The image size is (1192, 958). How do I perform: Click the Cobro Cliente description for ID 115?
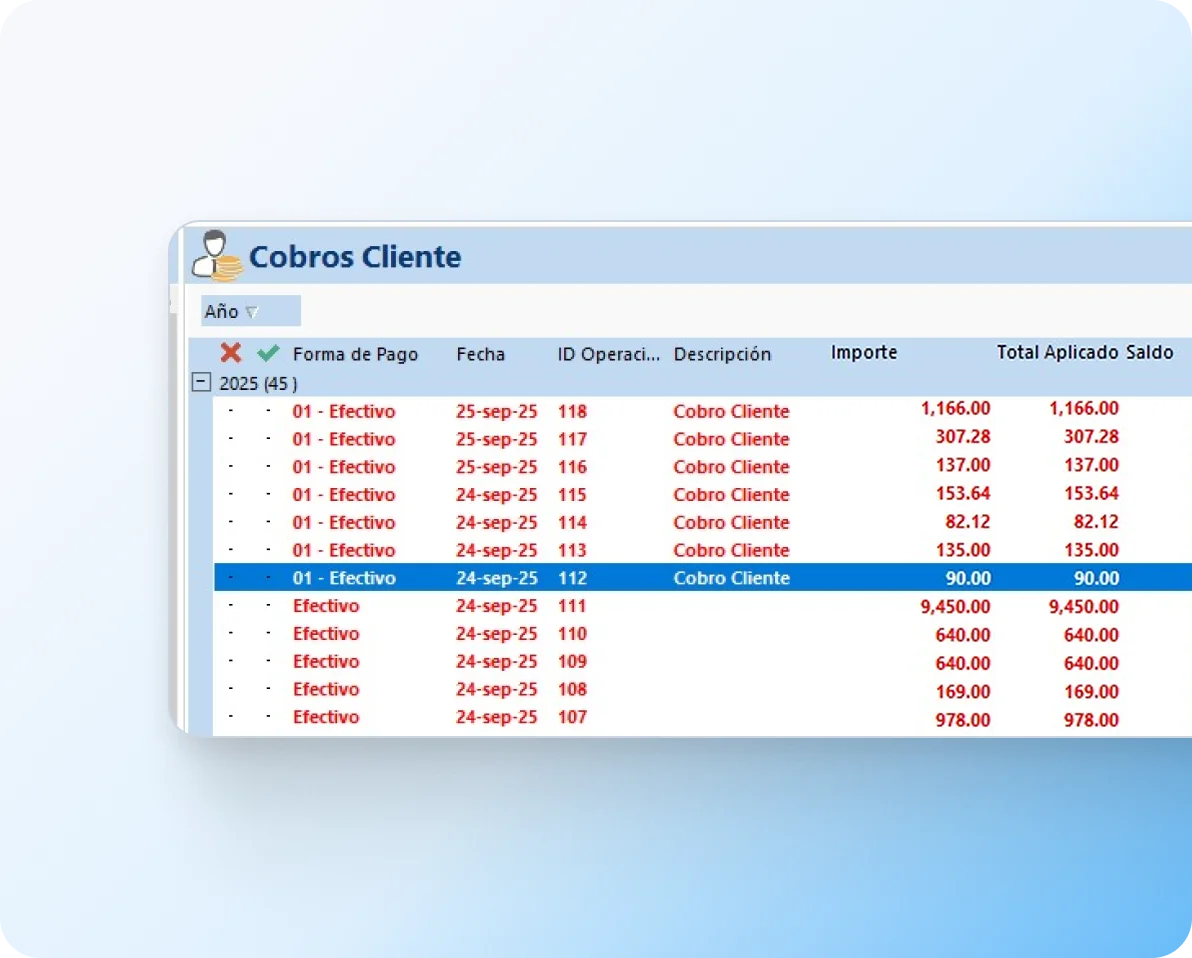pyautogui.click(x=731, y=495)
